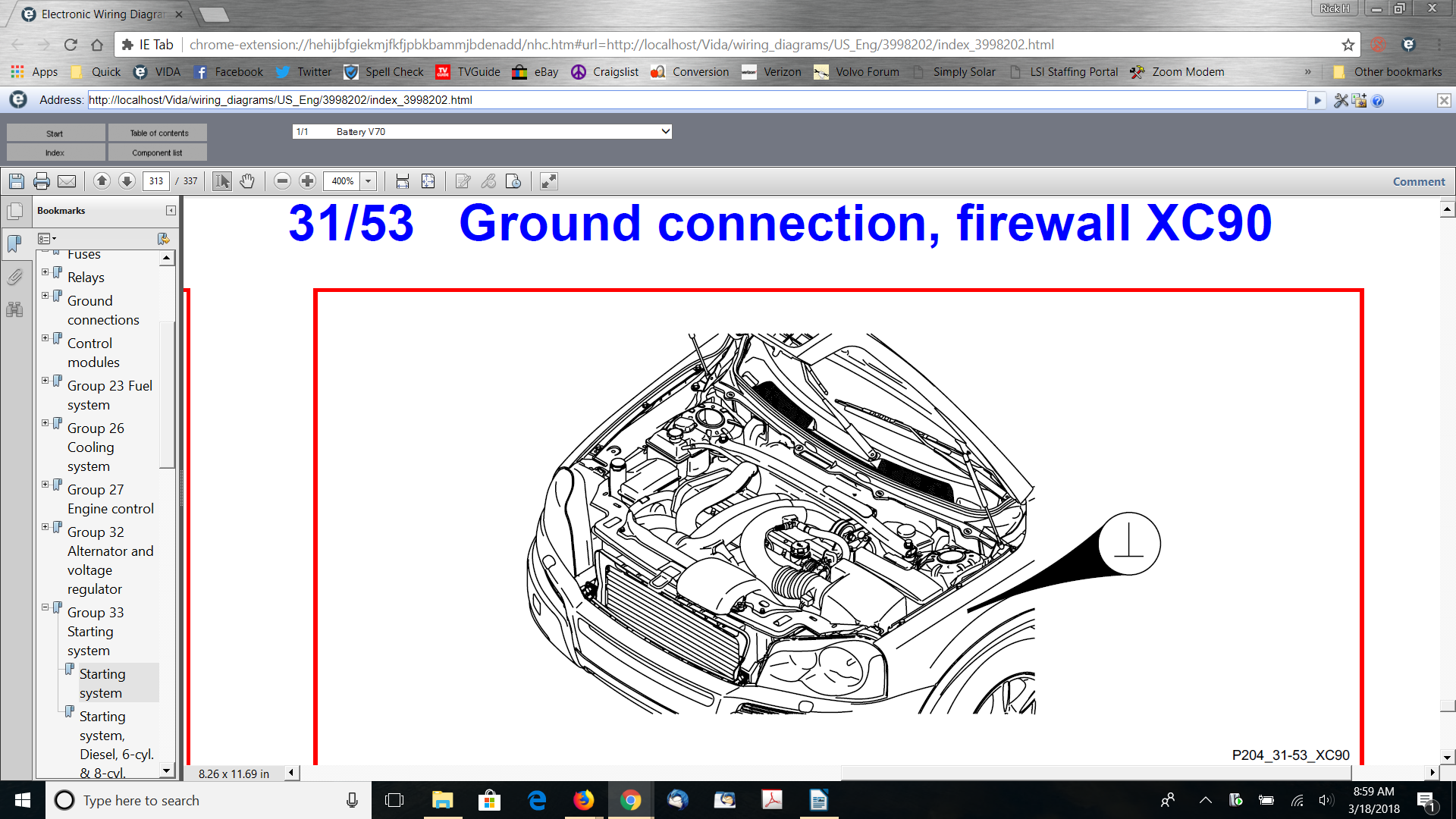Toggle the Attachments paperclip panel

click(14, 277)
